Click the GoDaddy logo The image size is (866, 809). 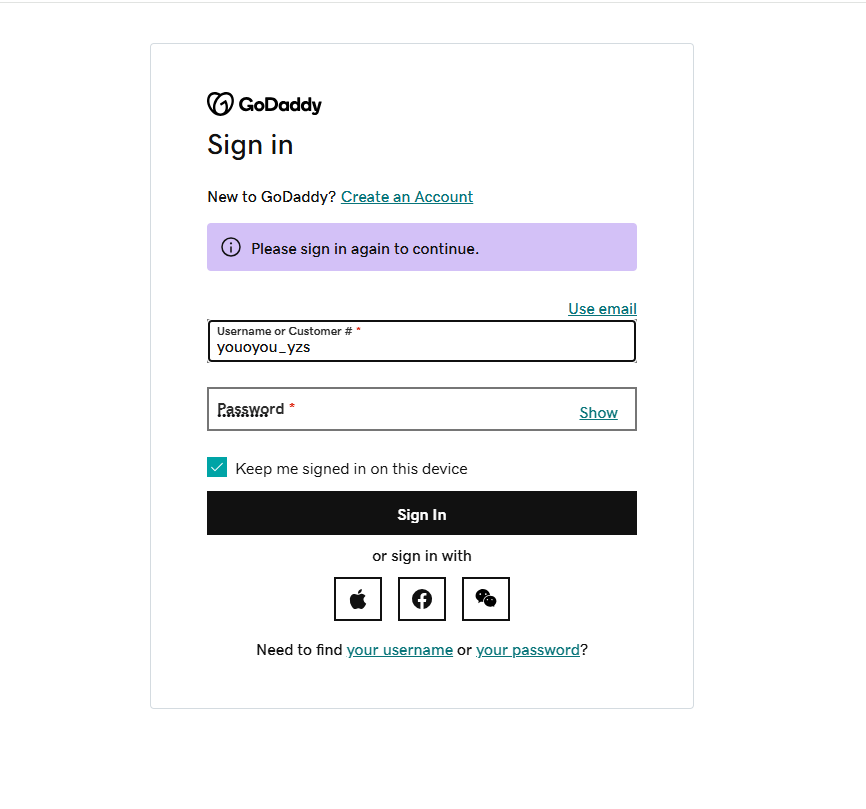263,104
